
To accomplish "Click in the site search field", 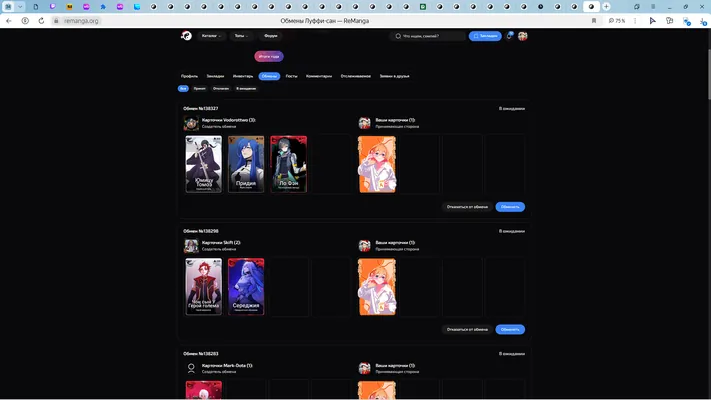I will point(427,36).
